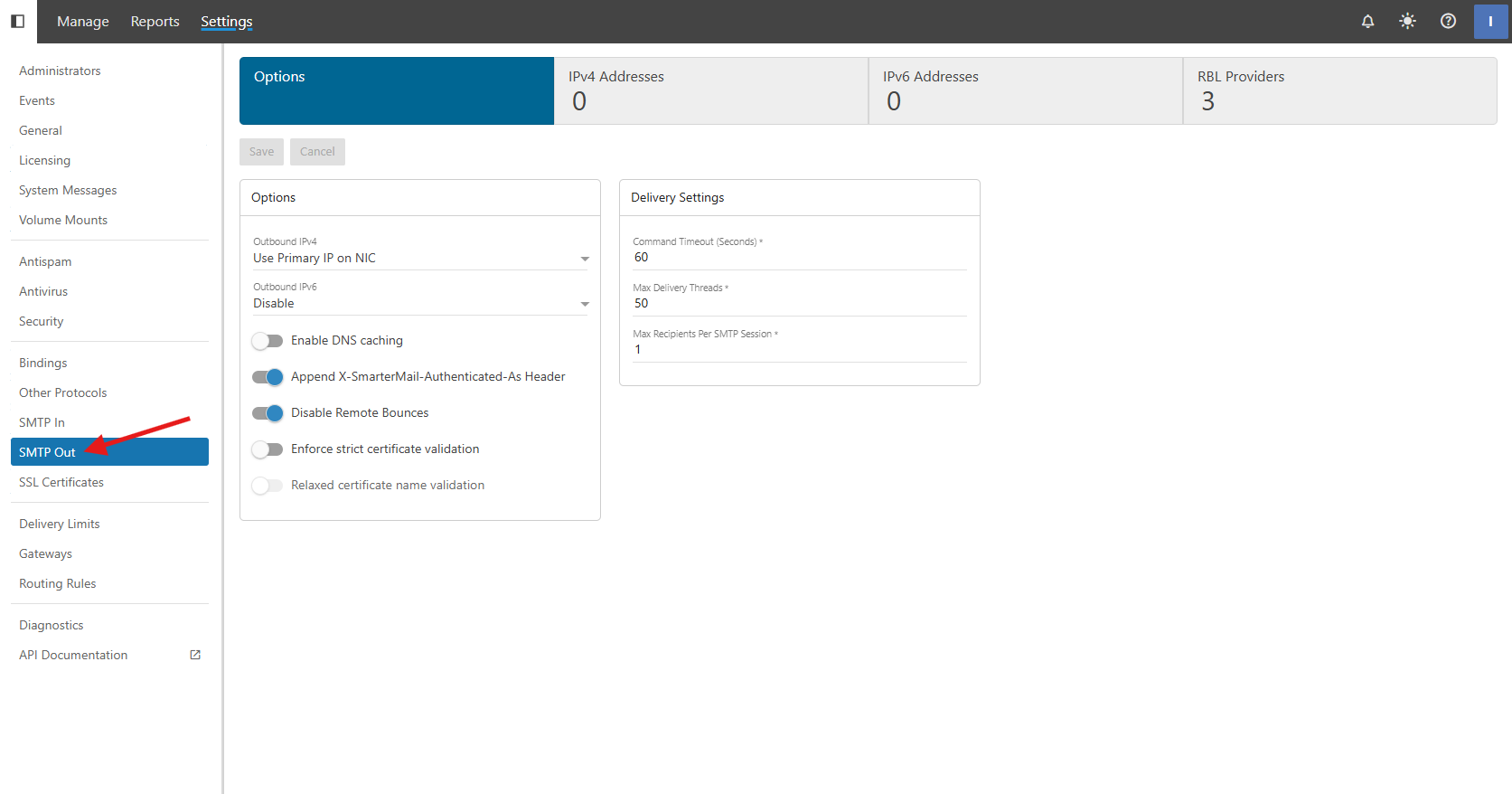The image size is (1512, 794).
Task: Click the Command Timeout seconds field
Action: 799,258
